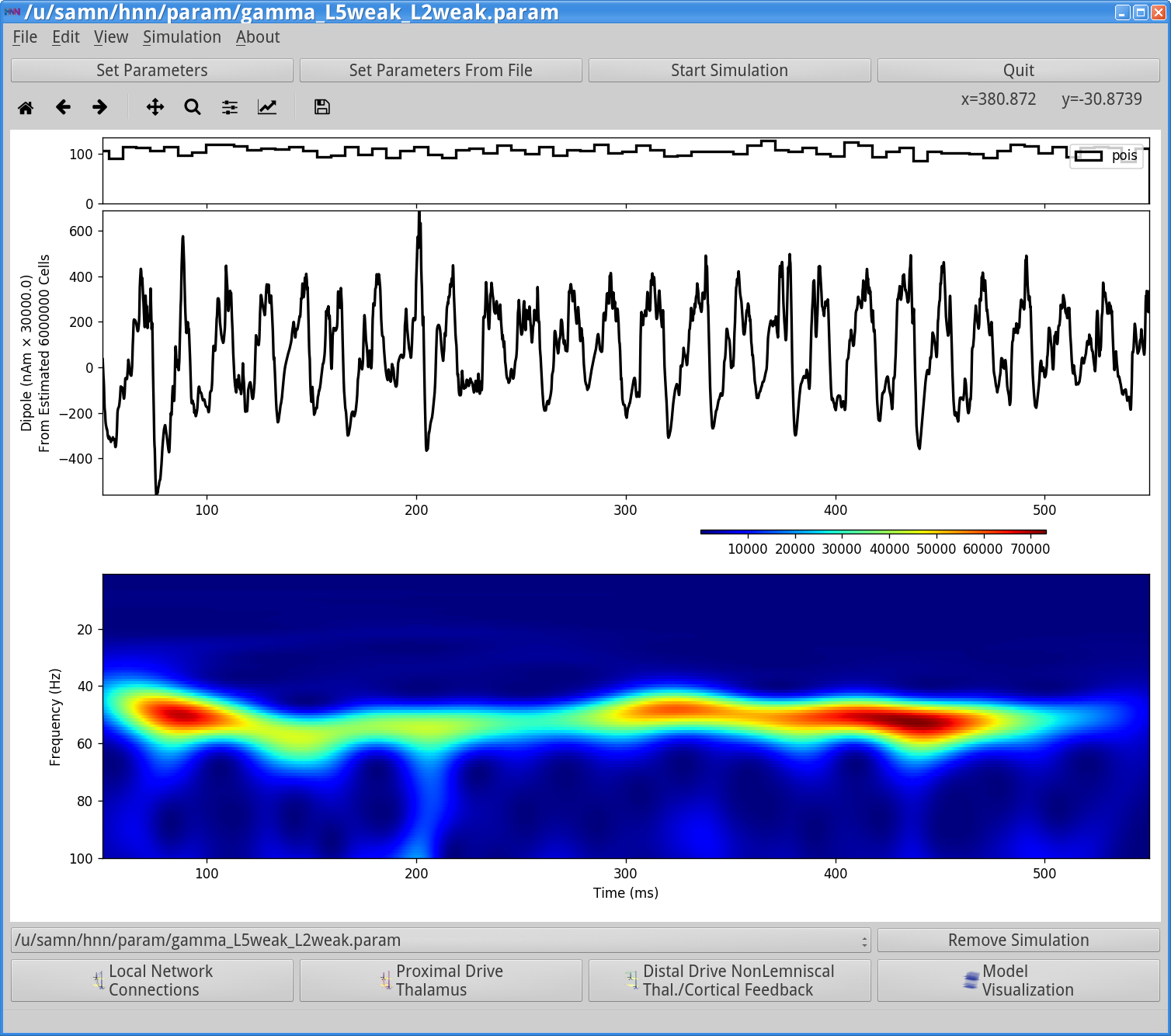Click the dipole waveform plot area
Screen dimensions: 1171x1036
pos(626,353)
